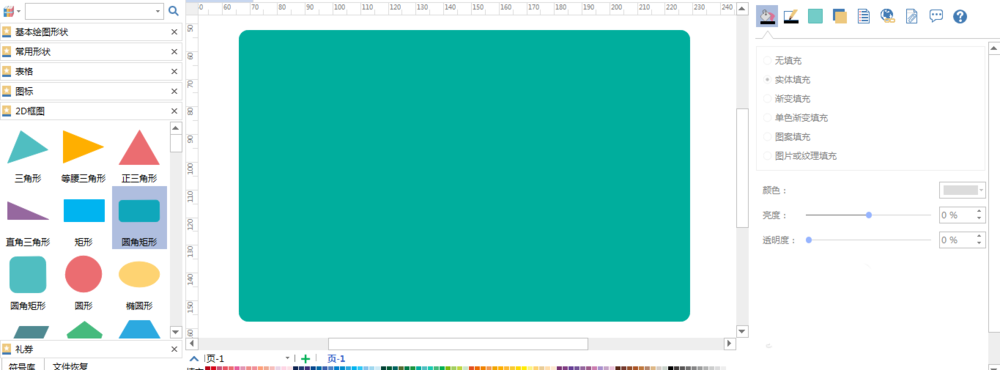Close the 表格 library
The image size is (1000, 370).
click(x=174, y=71)
